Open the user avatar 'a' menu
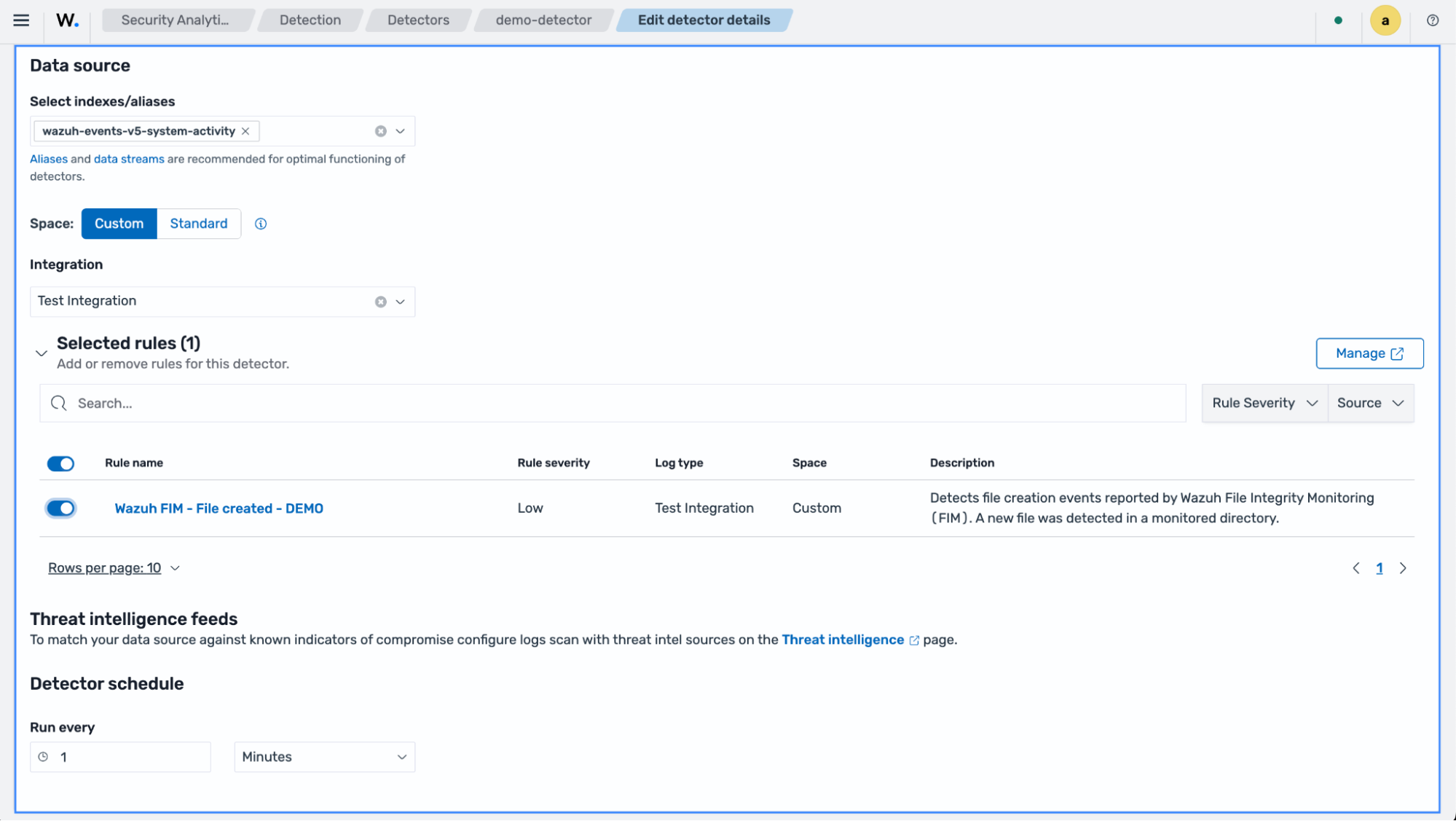 pyautogui.click(x=1385, y=20)
